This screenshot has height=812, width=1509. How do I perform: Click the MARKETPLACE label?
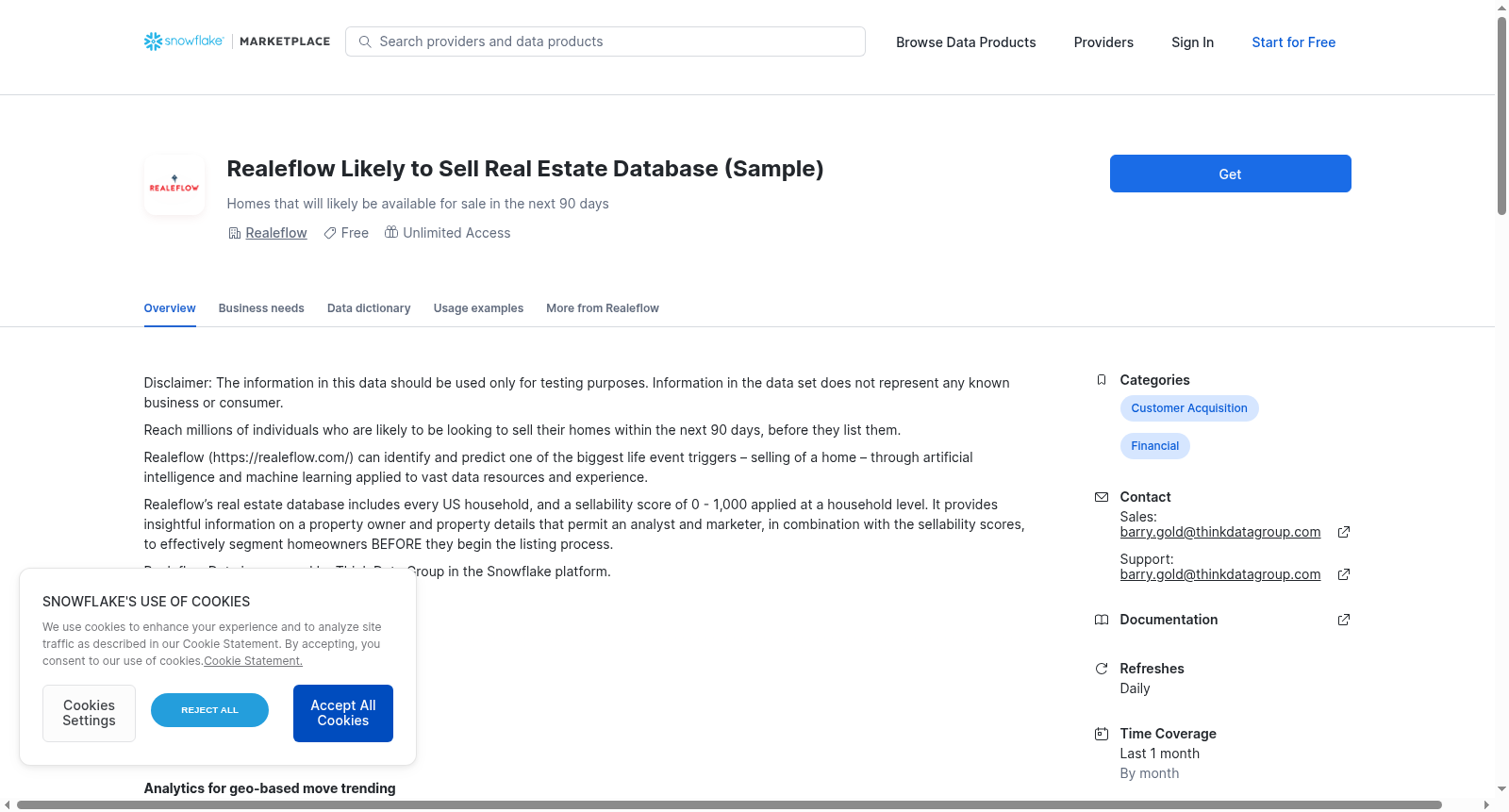tap(285, 41)
